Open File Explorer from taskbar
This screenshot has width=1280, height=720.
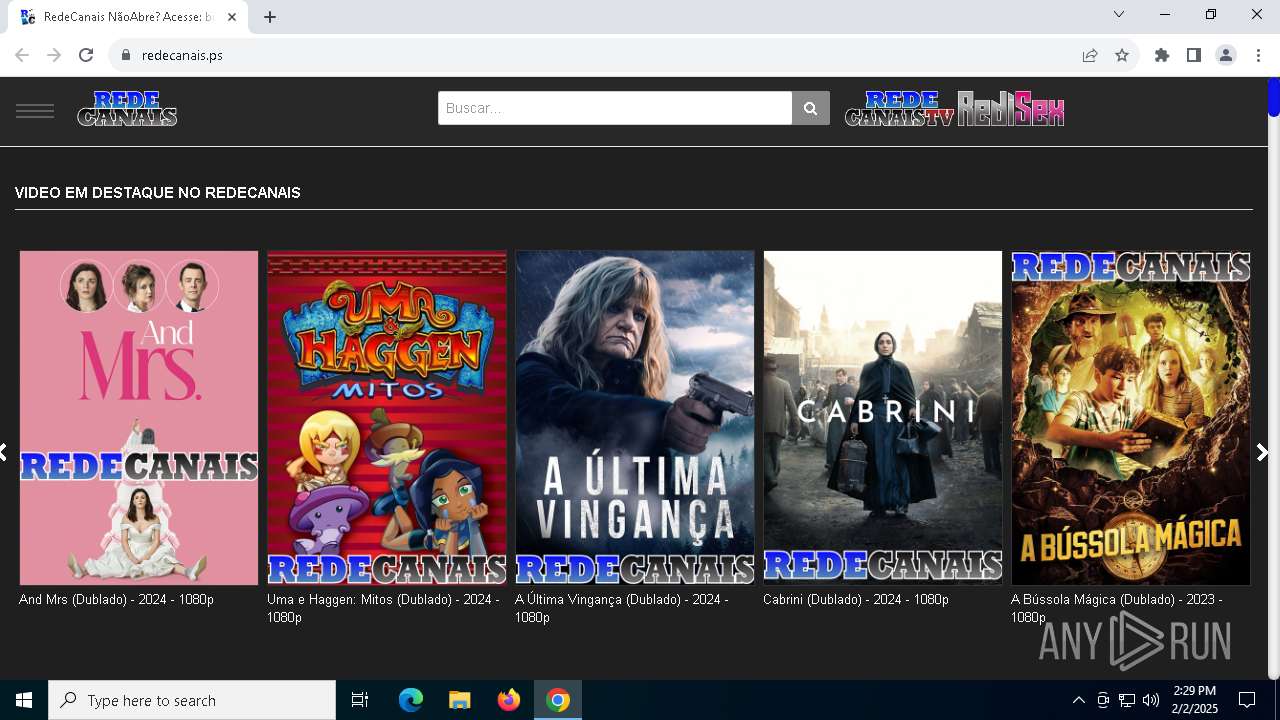click(459, 700)
